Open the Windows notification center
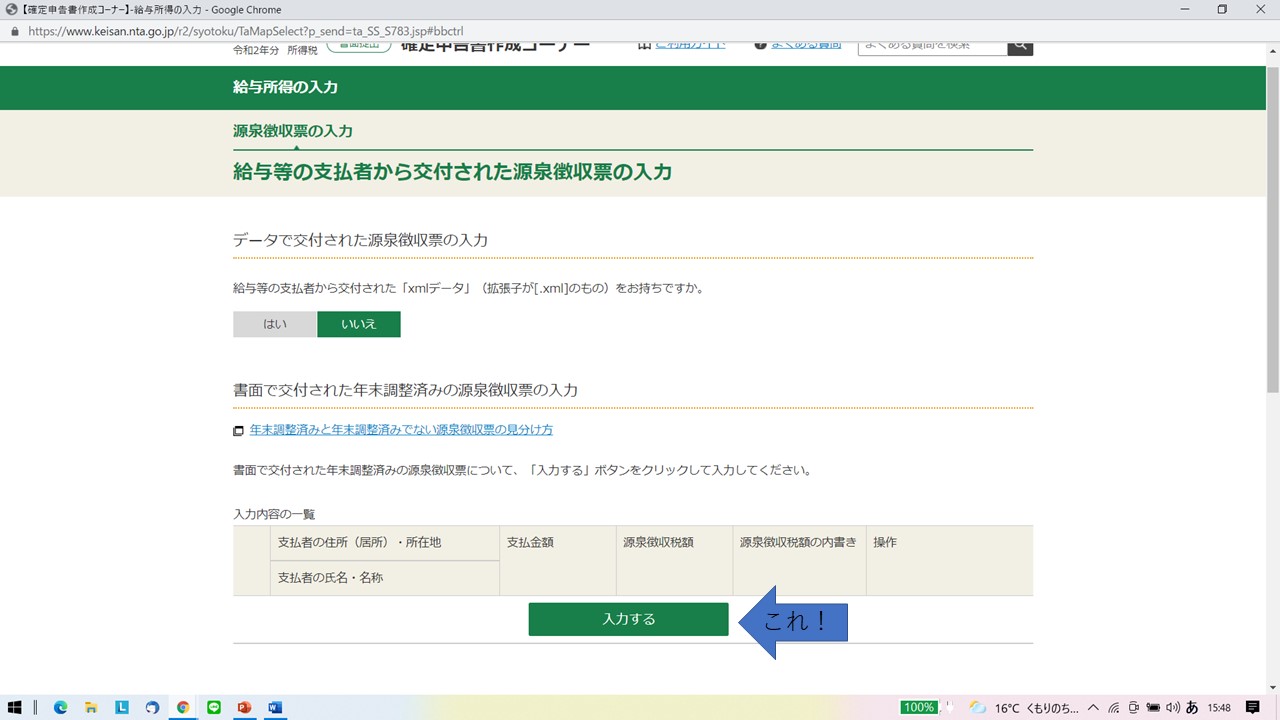 [1253, 708]
